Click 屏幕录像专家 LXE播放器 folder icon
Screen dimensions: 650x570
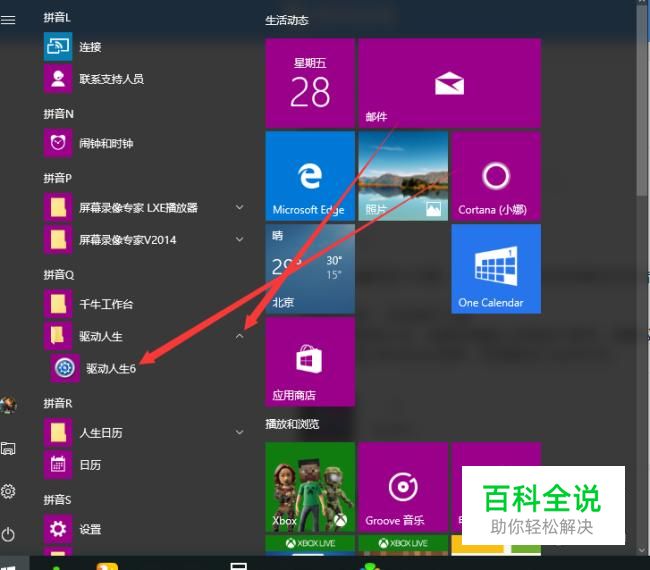pos(58,207)
